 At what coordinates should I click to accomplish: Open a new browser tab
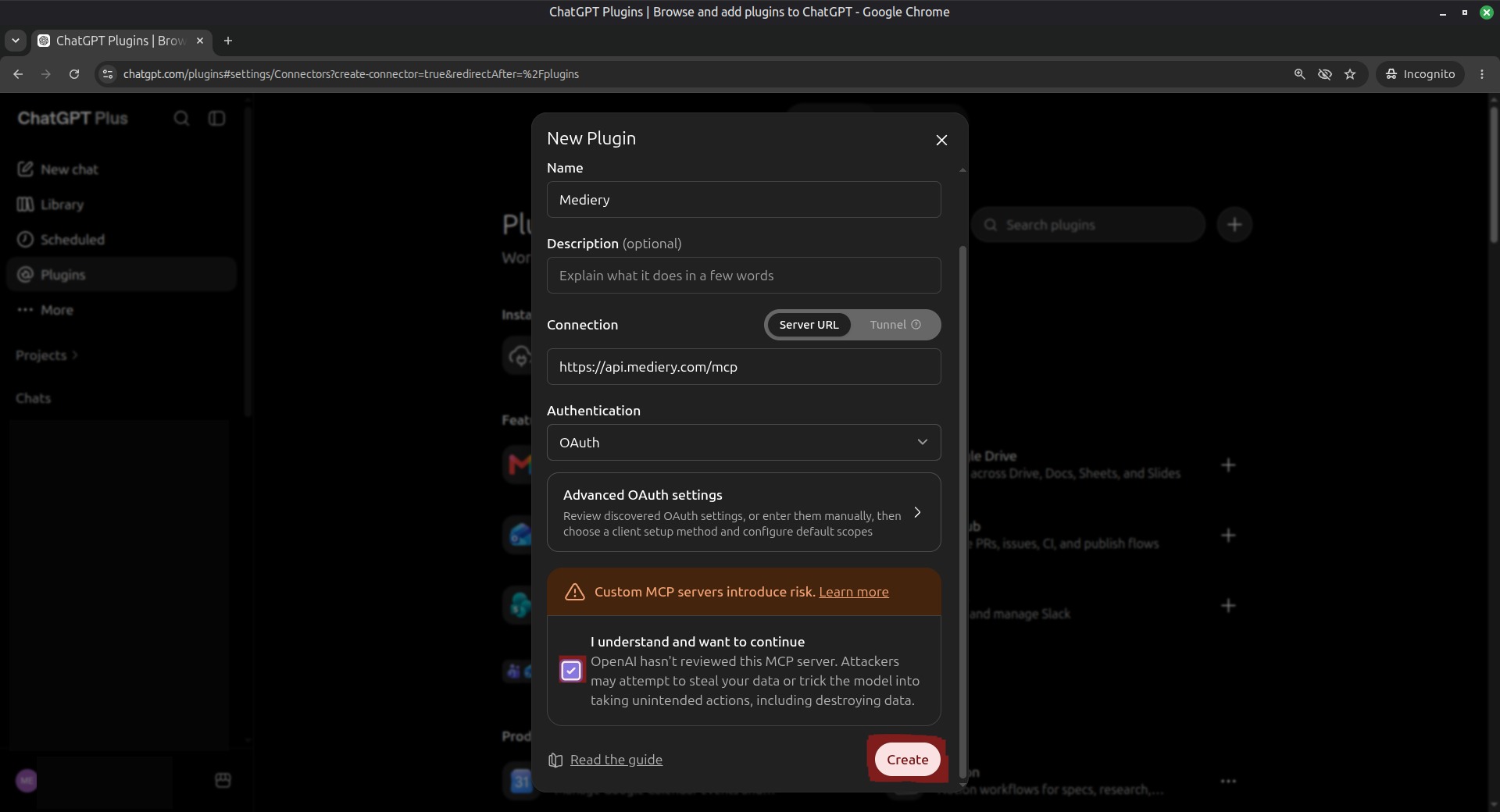coord(228,41)
